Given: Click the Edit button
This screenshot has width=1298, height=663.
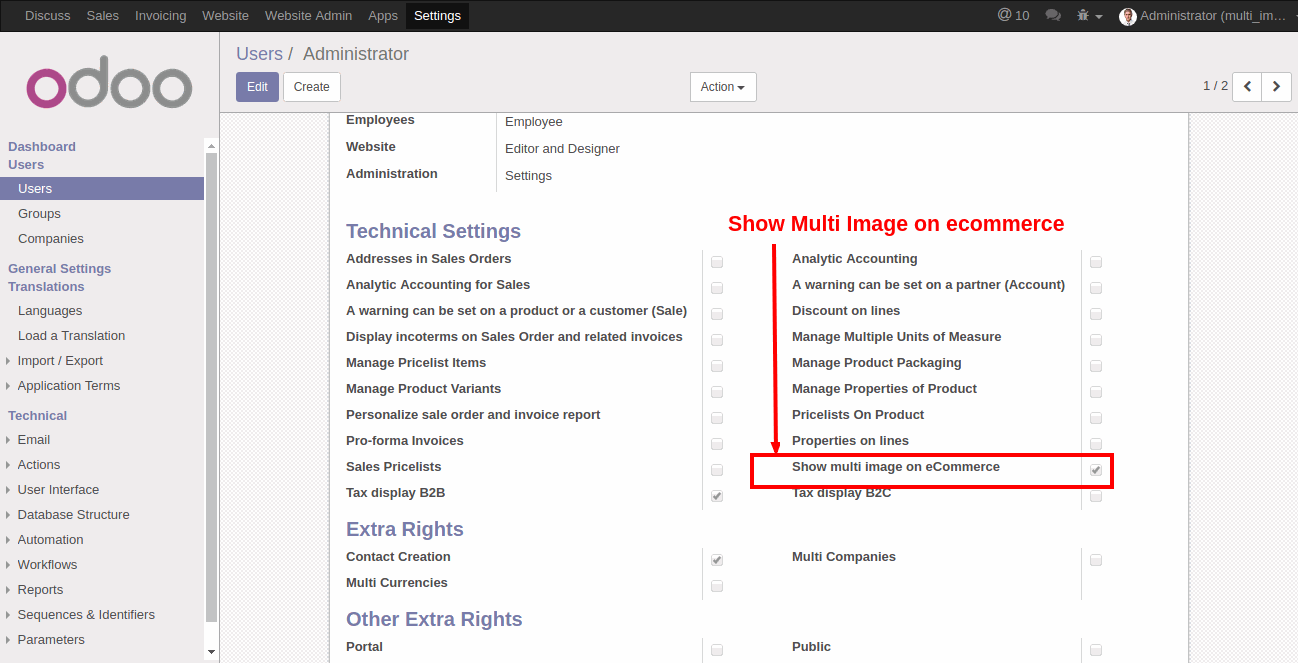Looking at the screenshot, I should (257, 87).
